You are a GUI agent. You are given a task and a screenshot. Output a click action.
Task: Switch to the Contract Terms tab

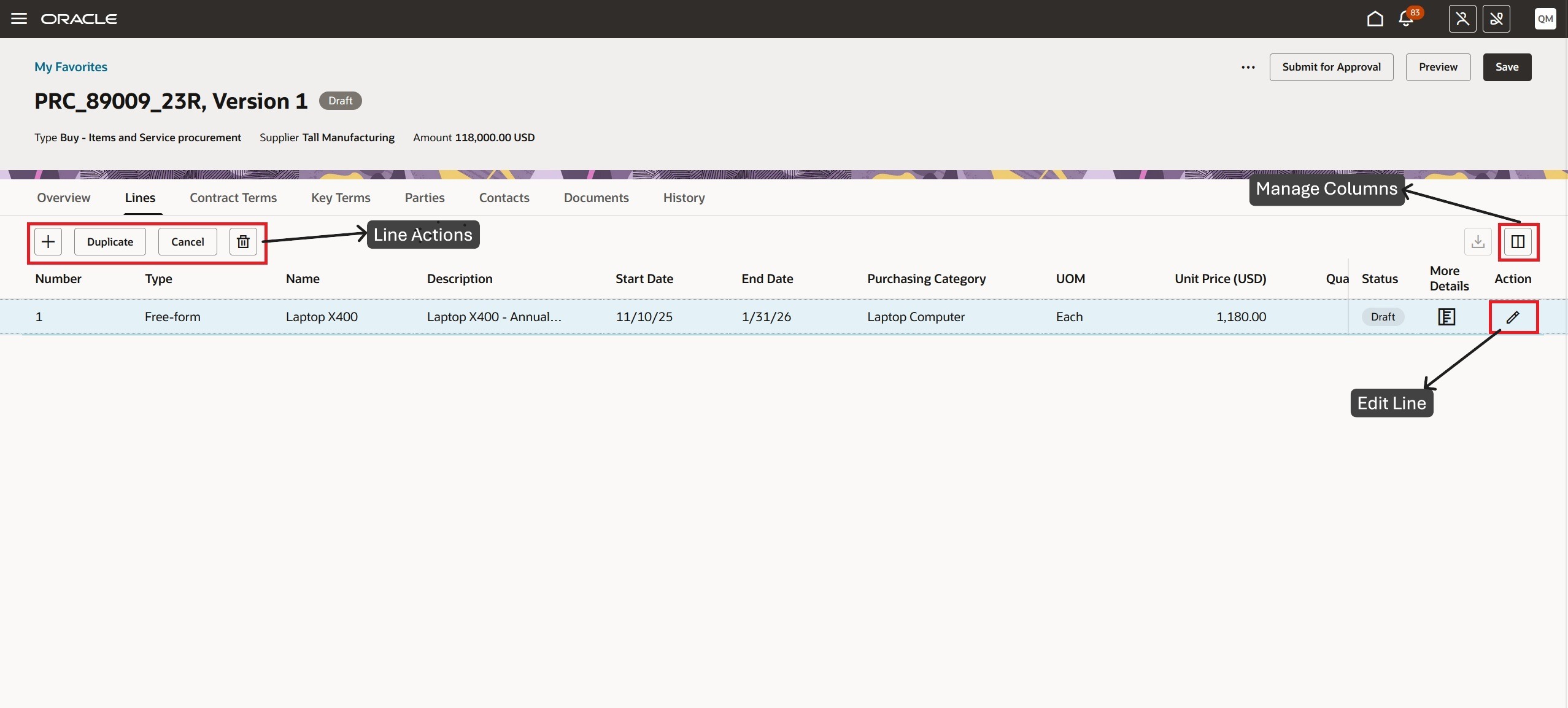pyautogui.click(x=233, y=198)
